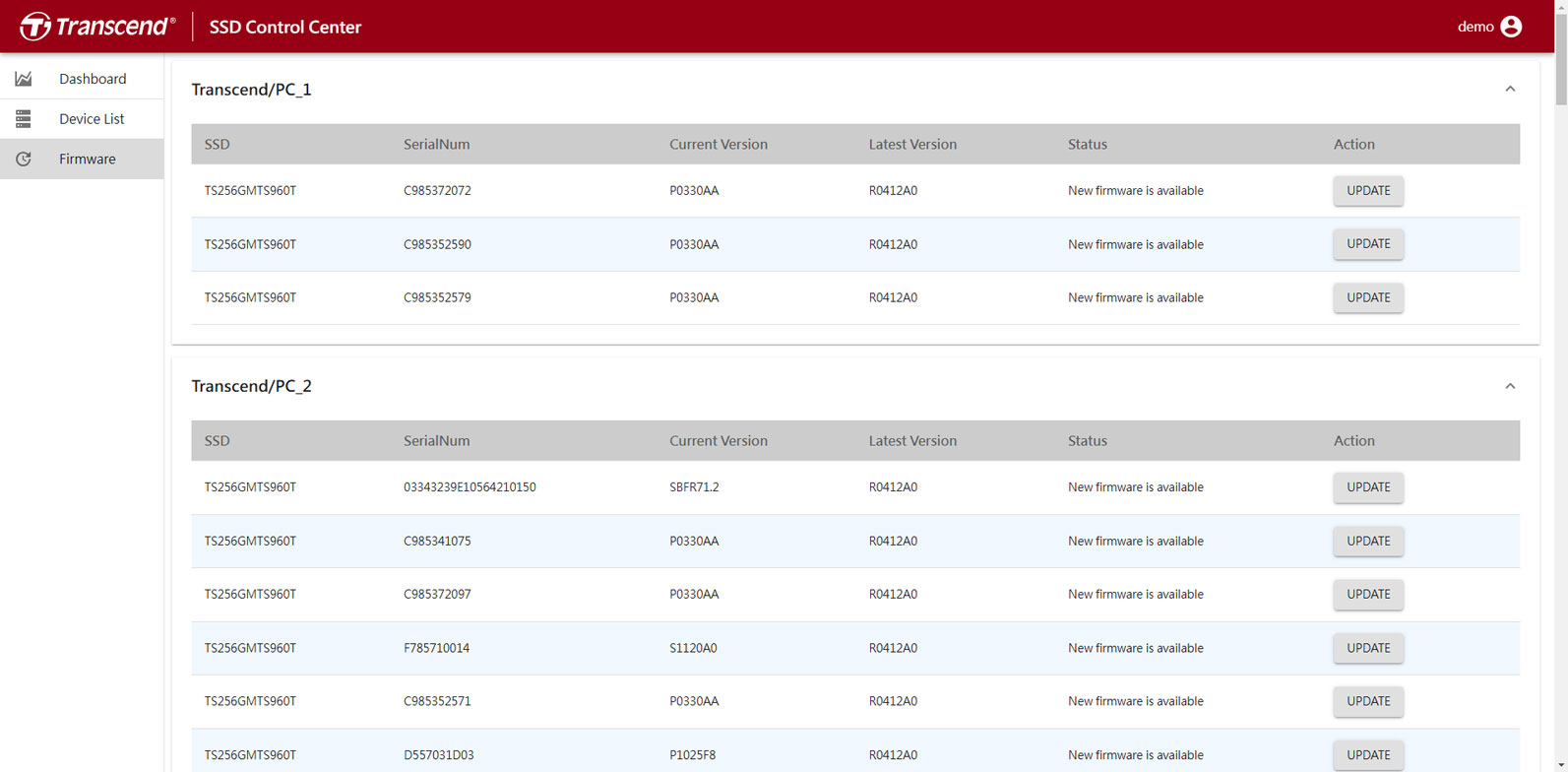The width and height of the screenshot is (1568, 772).
Task: Click serial C985352571 cell
Action: (x=437, y=701)
